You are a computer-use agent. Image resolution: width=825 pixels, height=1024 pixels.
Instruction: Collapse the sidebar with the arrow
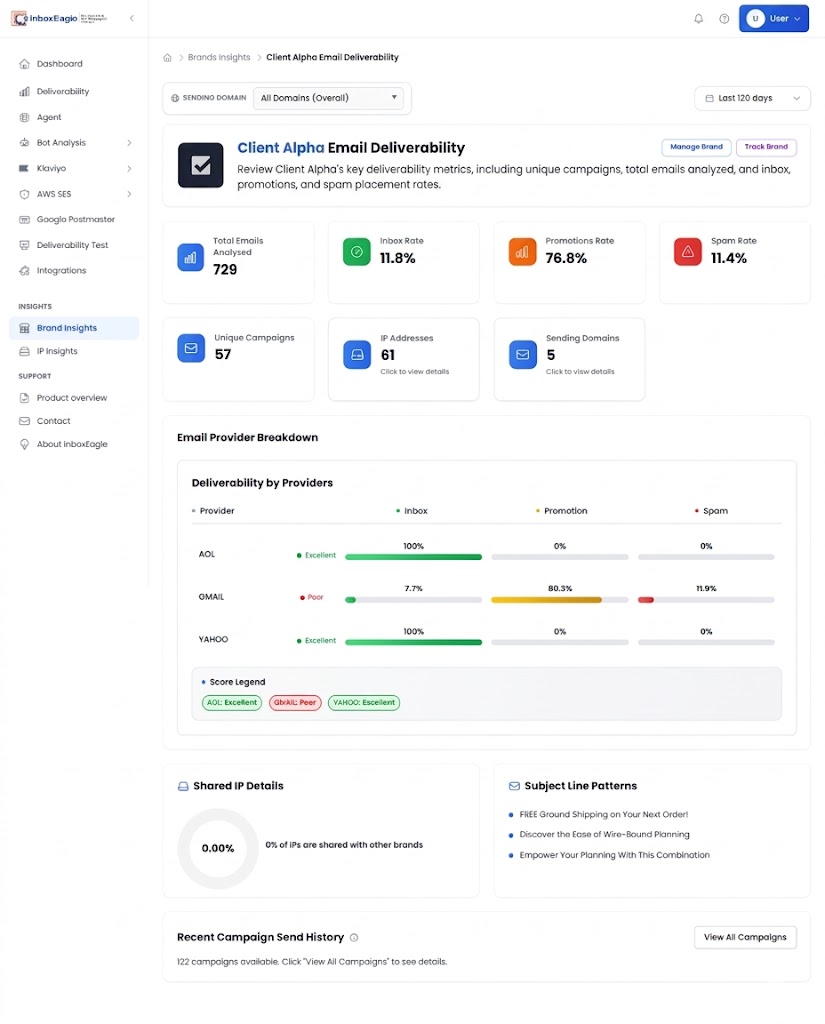click(132, 18)
